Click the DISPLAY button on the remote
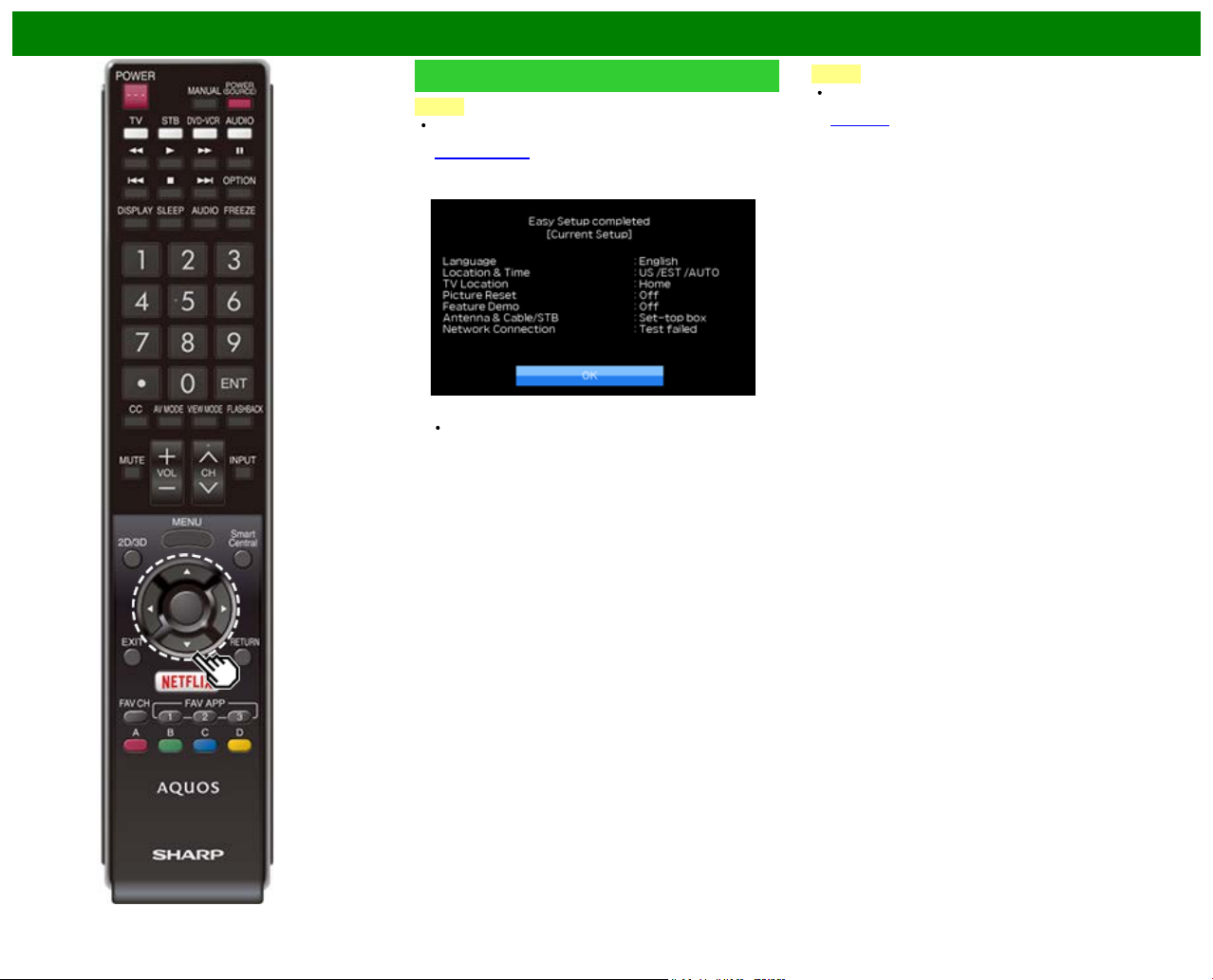The image size is (1213, 980). tap(136, 223)
